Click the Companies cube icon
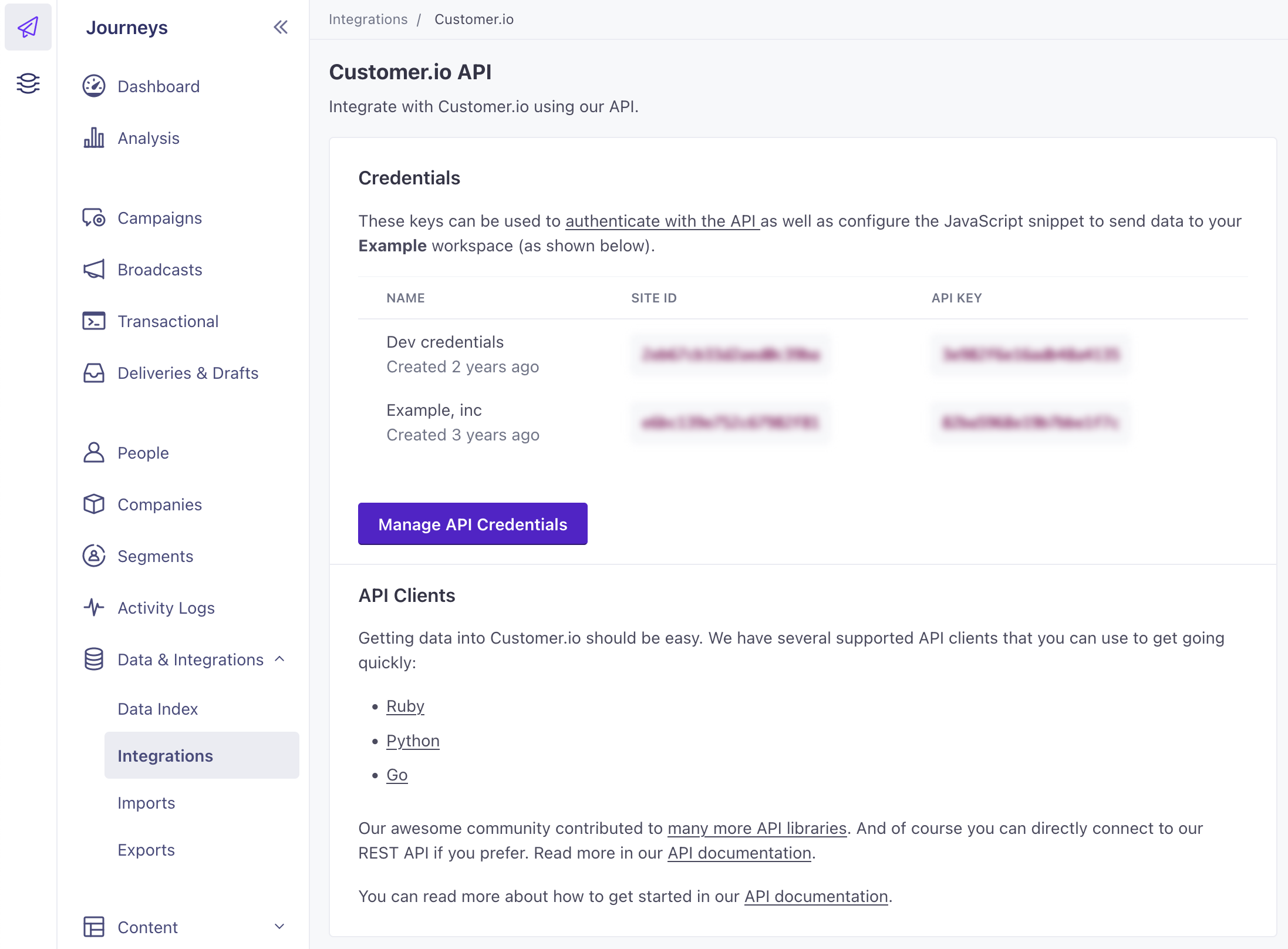Screen dimensions: 1288x949 [x=94, y=504]
